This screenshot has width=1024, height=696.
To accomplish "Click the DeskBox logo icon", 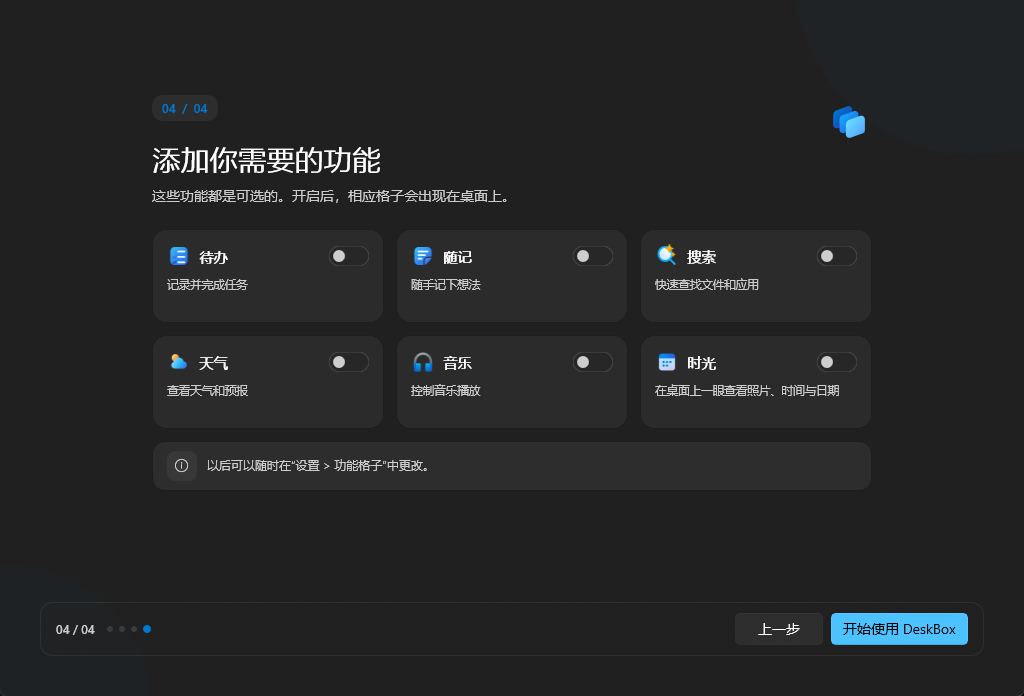I will (849, 122).
